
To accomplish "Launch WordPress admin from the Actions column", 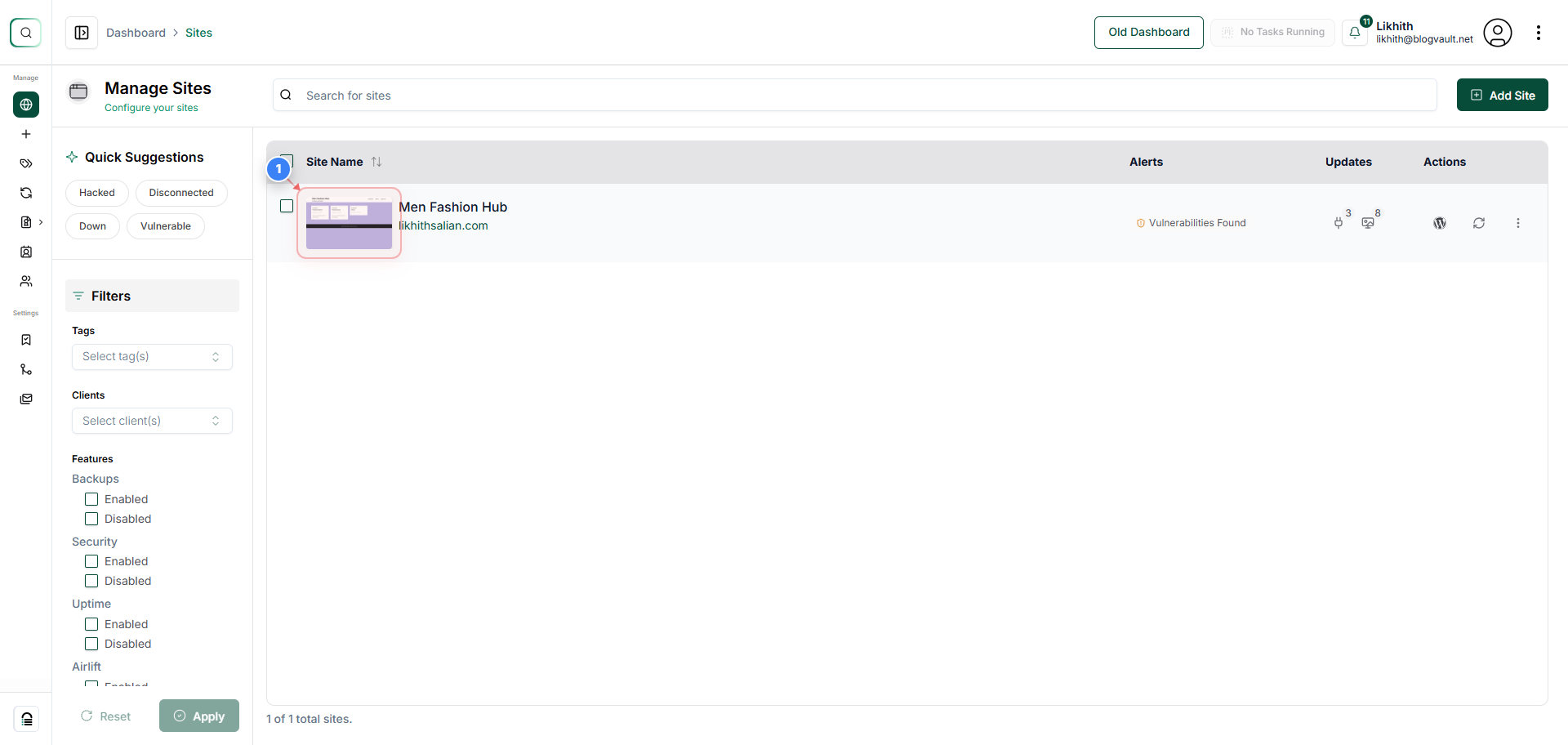I will pyautogui.click(x=1440, y=222).
